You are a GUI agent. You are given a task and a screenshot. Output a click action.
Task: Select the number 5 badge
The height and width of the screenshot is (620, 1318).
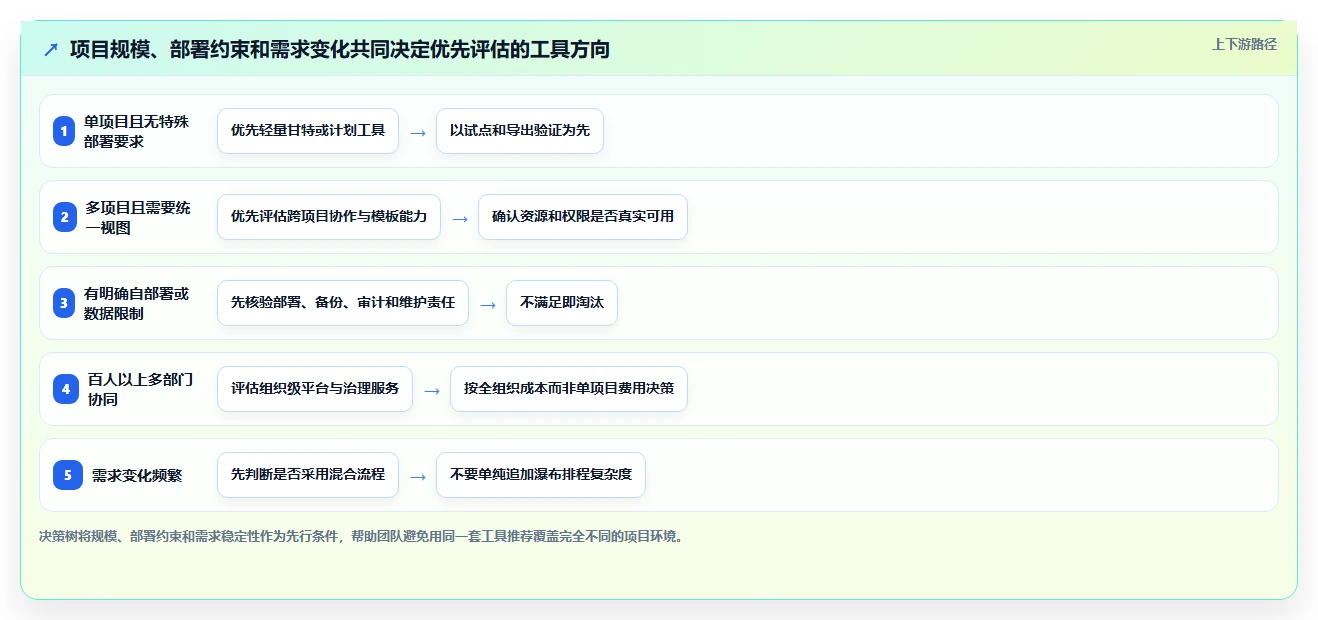[68, 475]
